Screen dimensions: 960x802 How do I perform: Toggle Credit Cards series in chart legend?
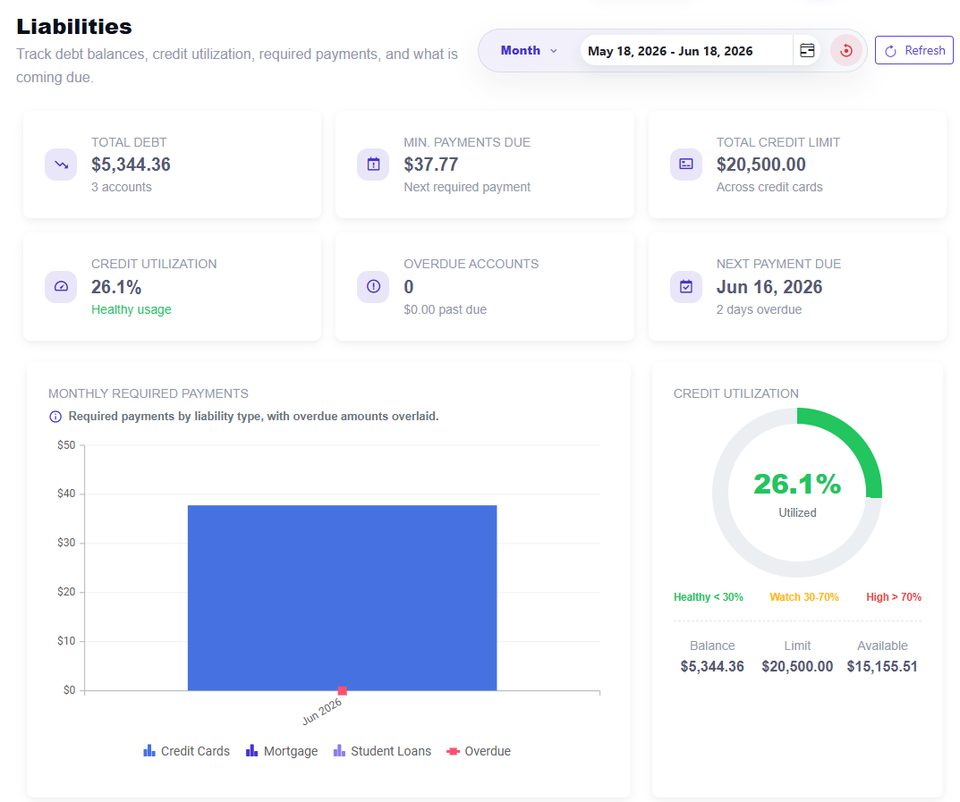coord(186,751)
